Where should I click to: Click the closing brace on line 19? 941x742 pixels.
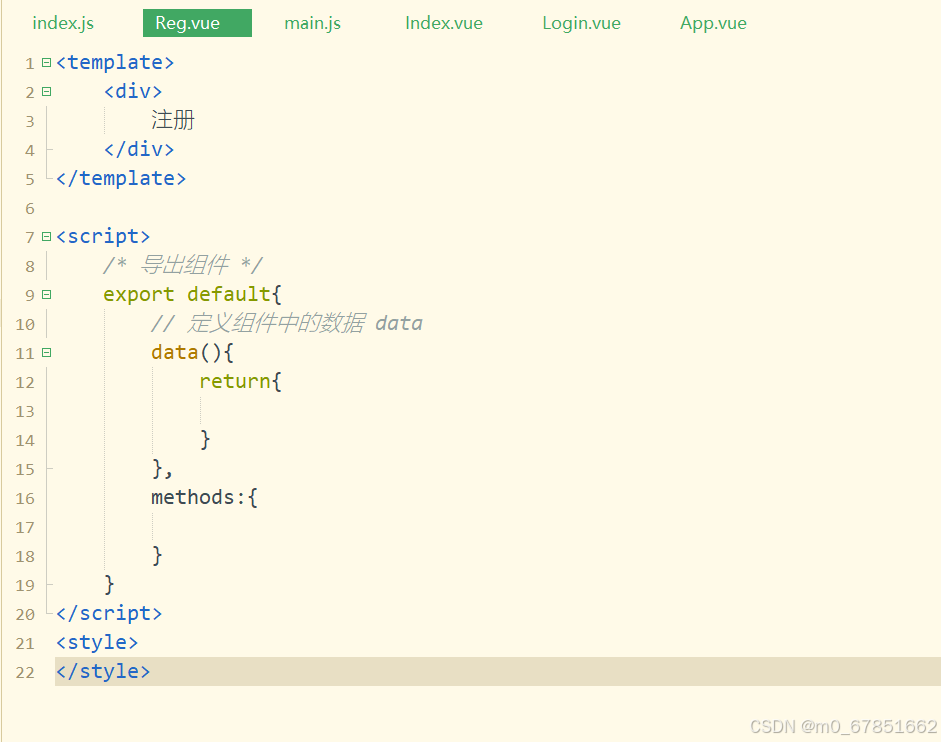coord(109,584)
